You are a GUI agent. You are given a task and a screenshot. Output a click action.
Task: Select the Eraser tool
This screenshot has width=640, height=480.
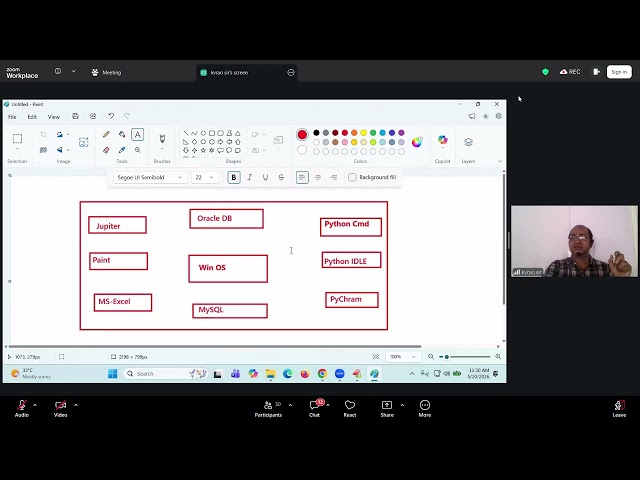point(106,150)
